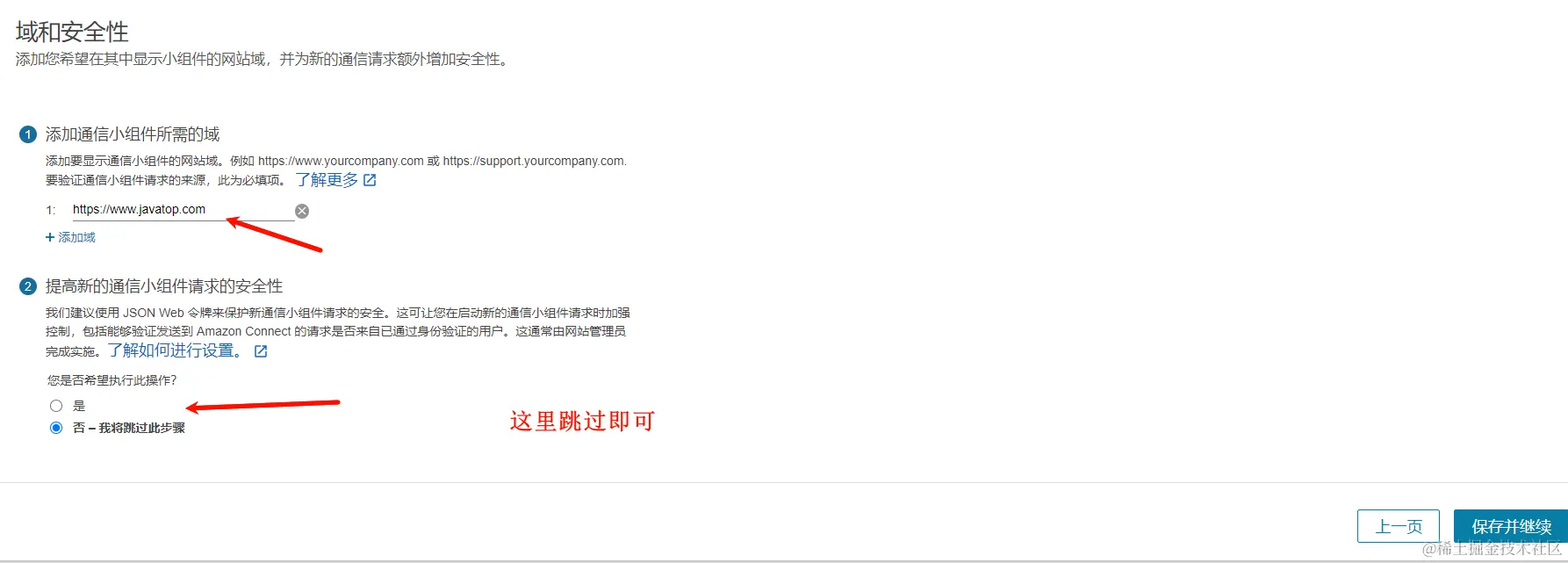This screenshot has height=563, width=1568.
Task: Click the 否 – 我将跳过此步骤 label
Action: click(129, 428)
